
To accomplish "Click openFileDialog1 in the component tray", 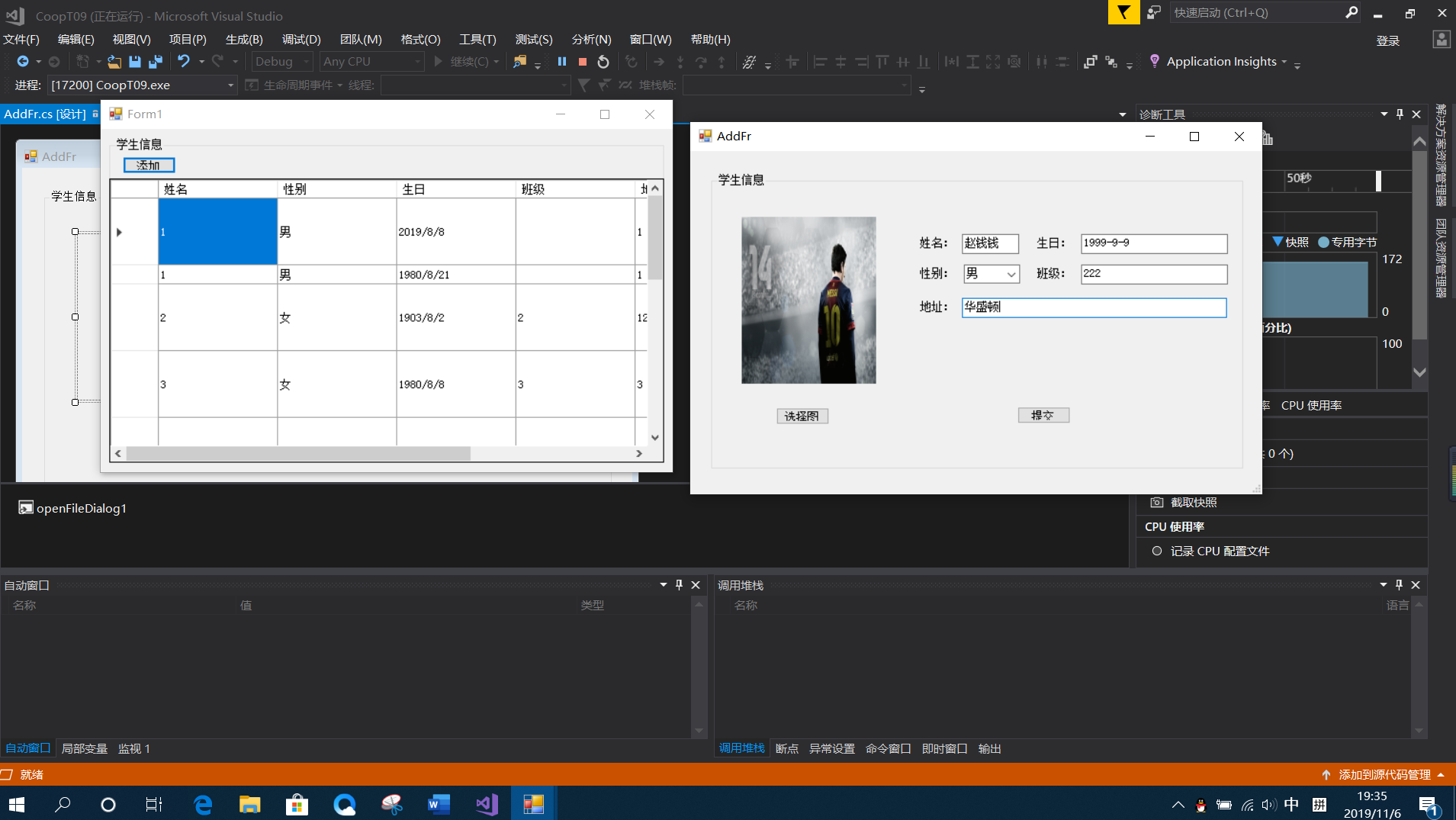I will tap(72, 508).
